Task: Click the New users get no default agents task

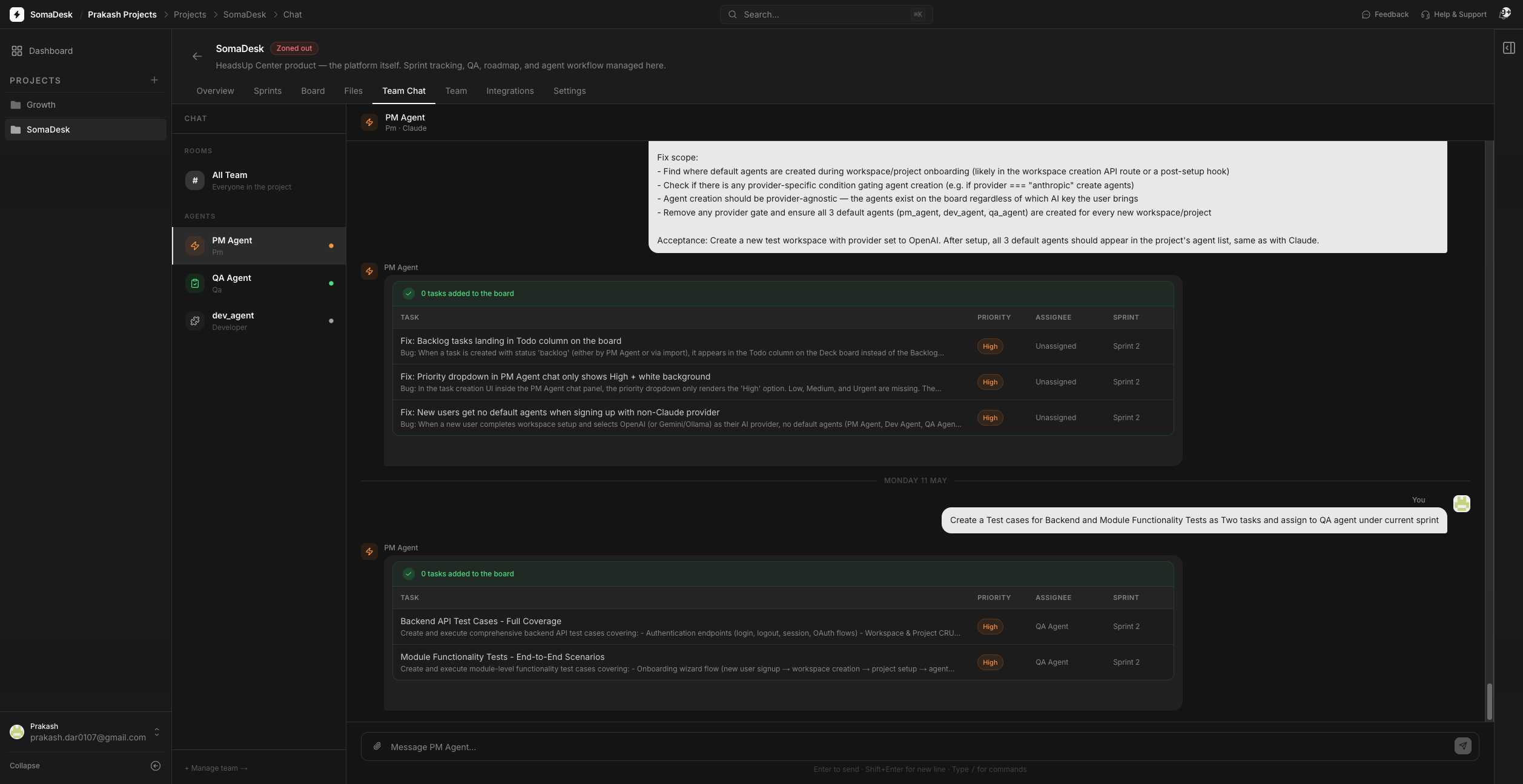Action: (783, 418)
